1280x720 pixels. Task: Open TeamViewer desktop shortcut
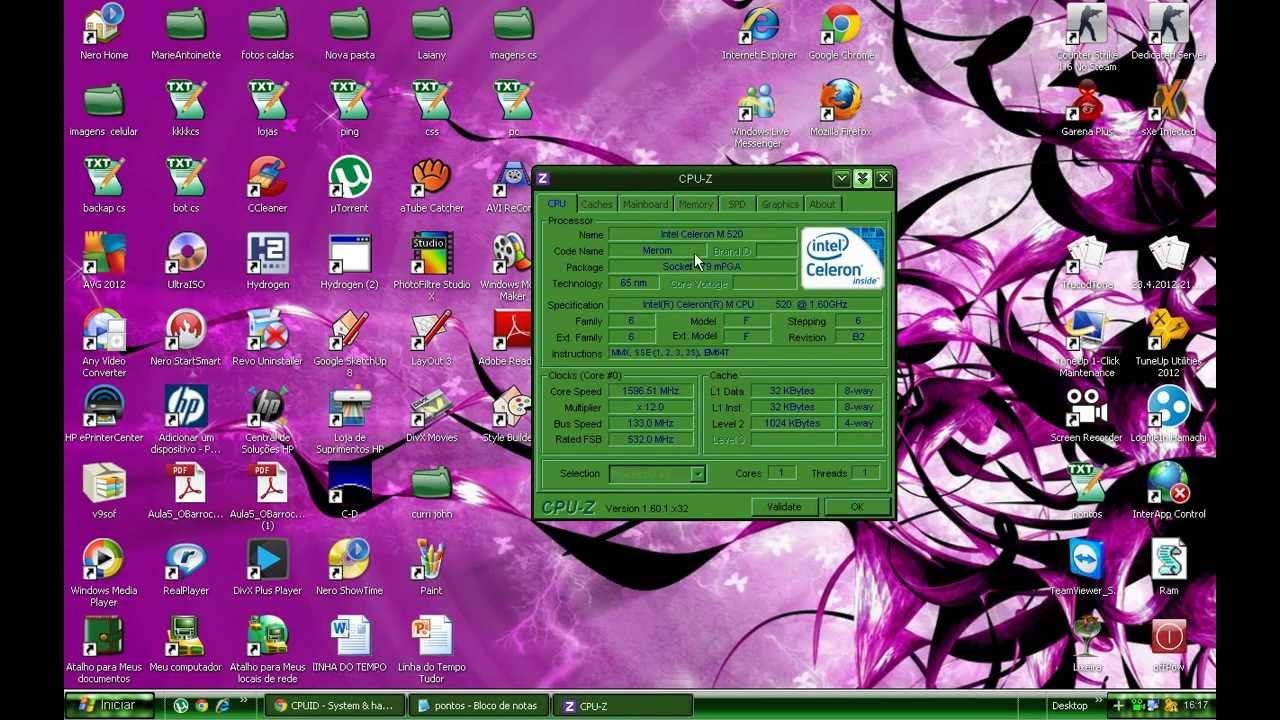[1087, 568]
